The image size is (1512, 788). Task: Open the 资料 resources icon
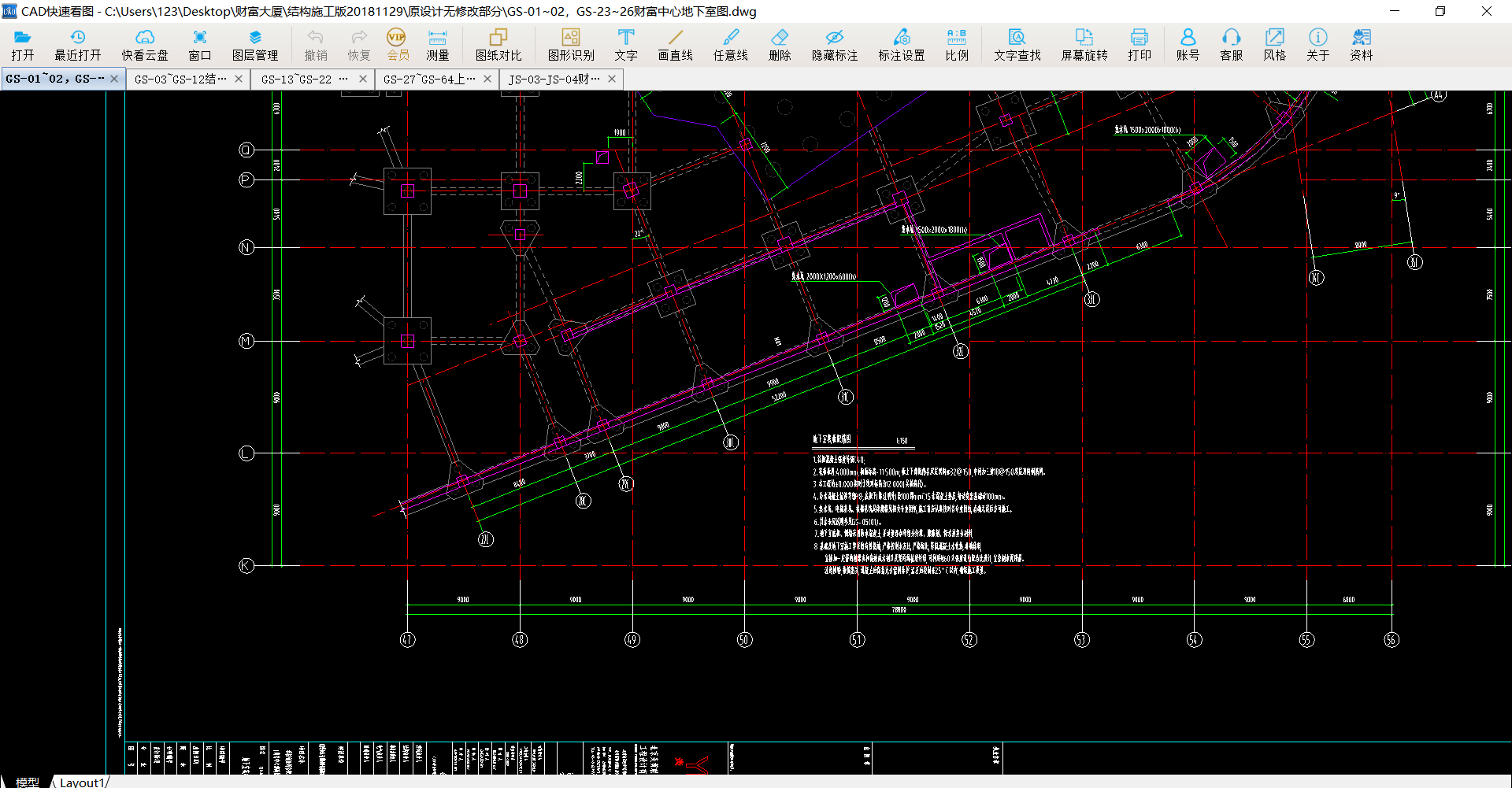point(1361,45)
